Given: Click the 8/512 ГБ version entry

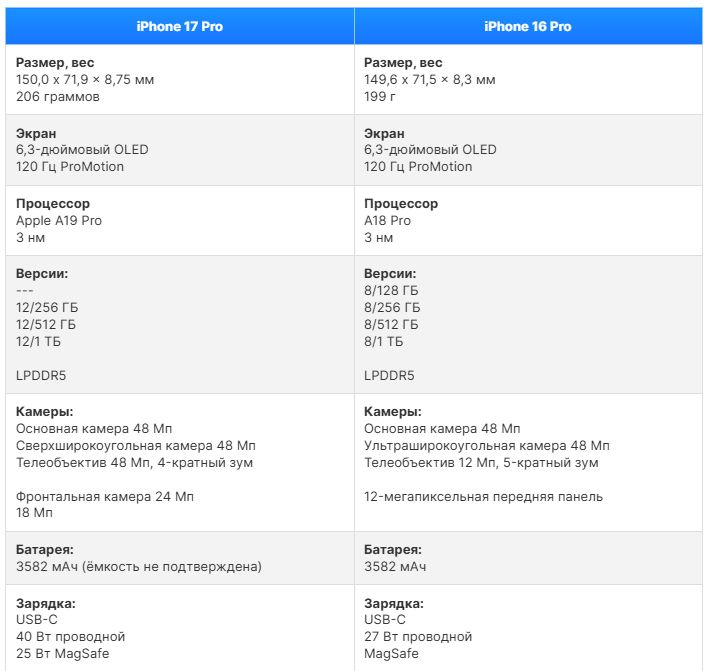Looking at the screenshot, I should point(391,324).
